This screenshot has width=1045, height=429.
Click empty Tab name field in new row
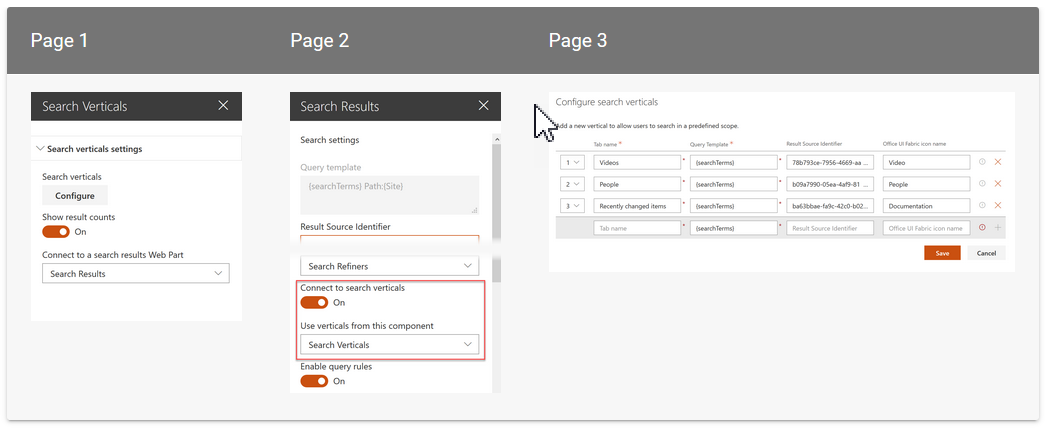pos(637,228)
